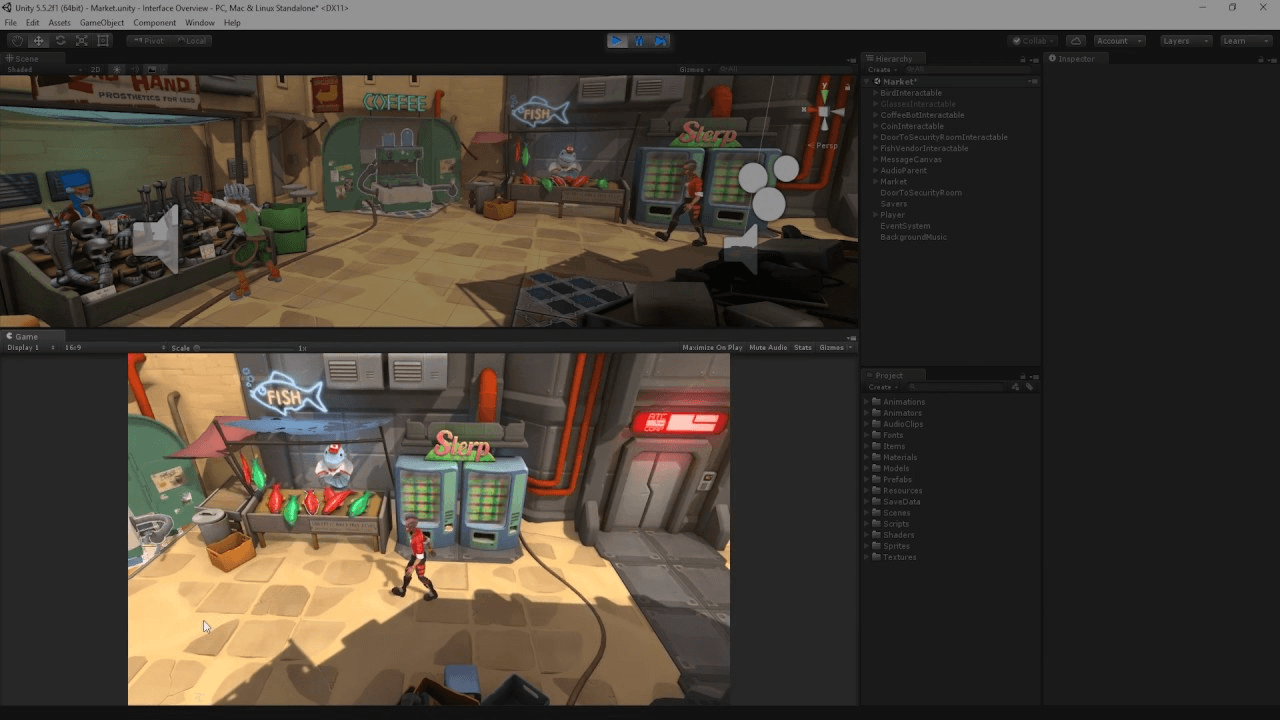Select the Scale tool in the toolbar
Screen dimensions: 1280x720
tap(81, 41)
